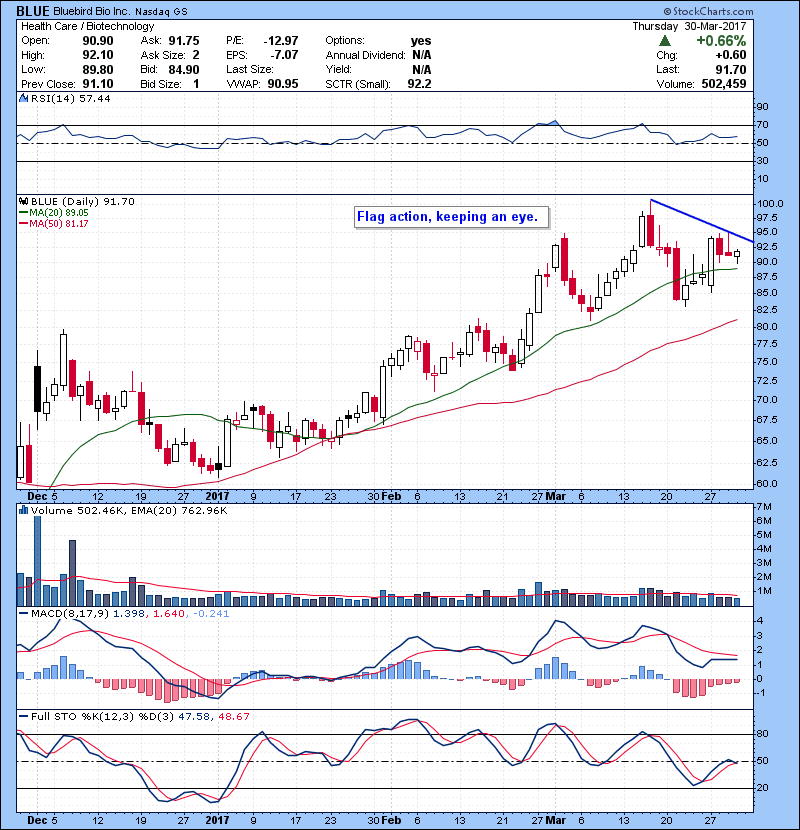Click the MACD histogram value -0.241
The height and width of the screenshot is (830, 800).
210,614
